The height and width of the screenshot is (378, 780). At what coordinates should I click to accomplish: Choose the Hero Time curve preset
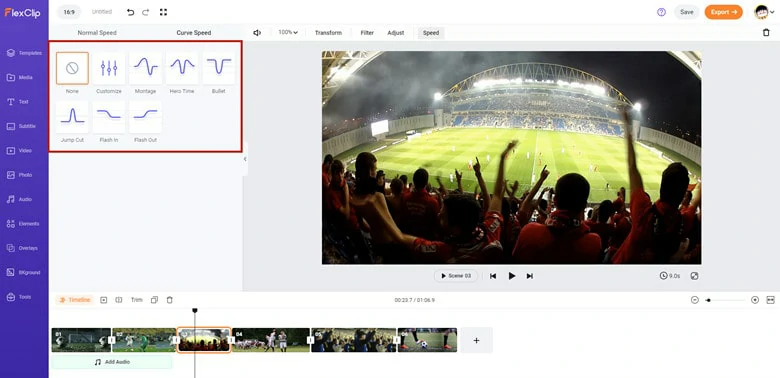pos(182,68)
